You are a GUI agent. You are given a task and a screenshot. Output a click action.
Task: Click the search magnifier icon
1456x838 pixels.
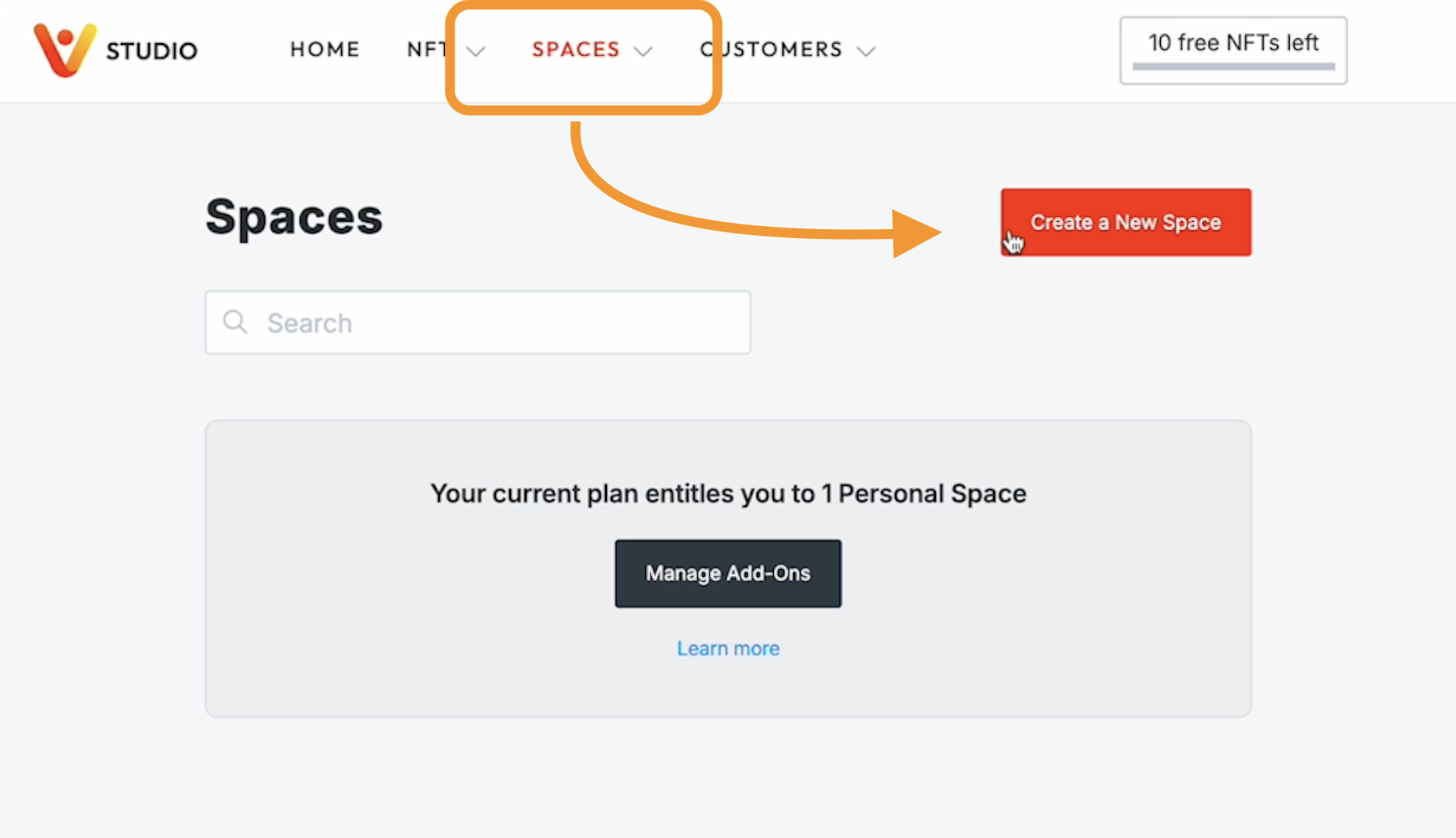pos(235,322)
